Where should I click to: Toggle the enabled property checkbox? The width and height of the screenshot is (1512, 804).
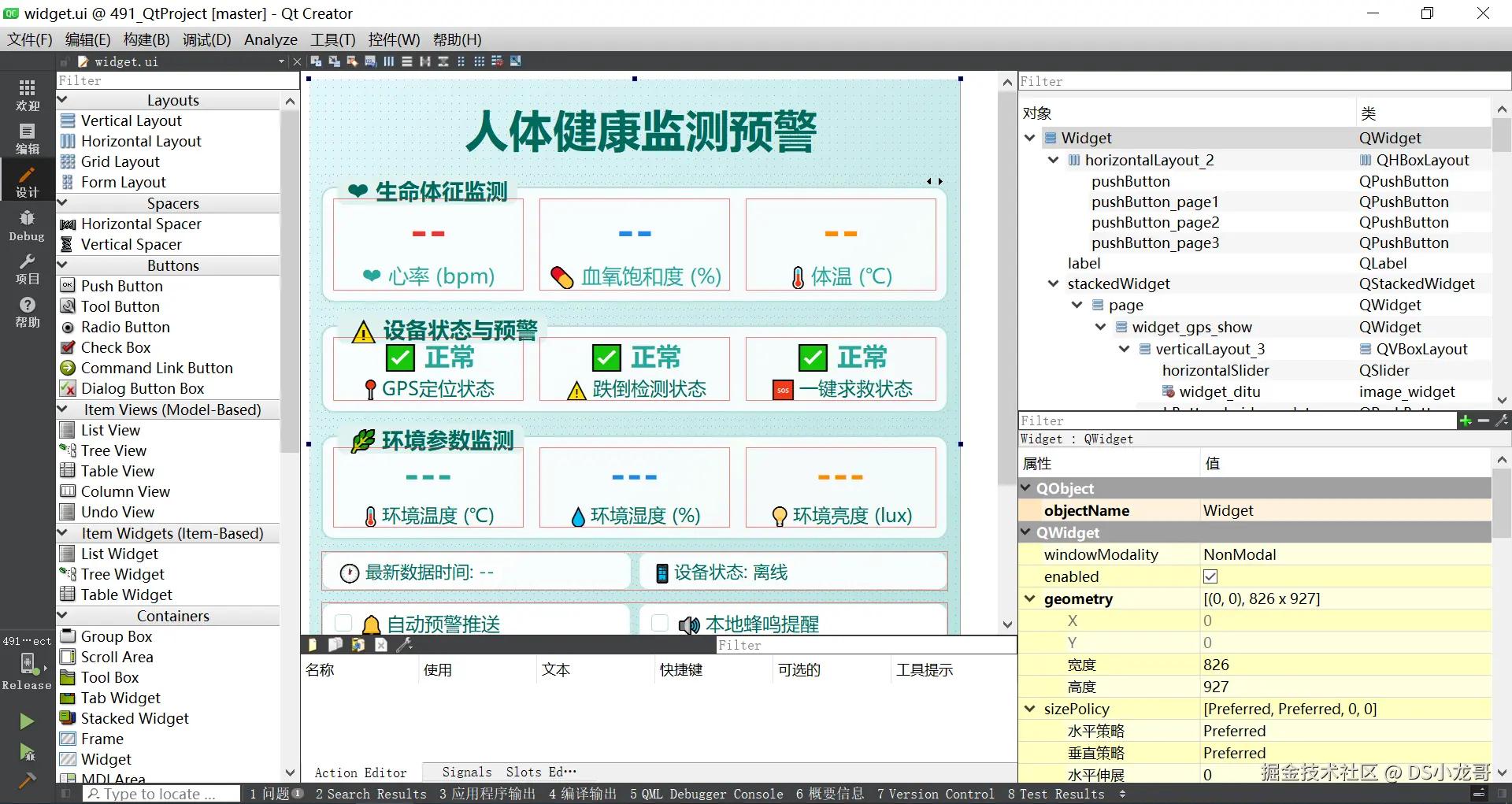click(x=1210, y=576)
